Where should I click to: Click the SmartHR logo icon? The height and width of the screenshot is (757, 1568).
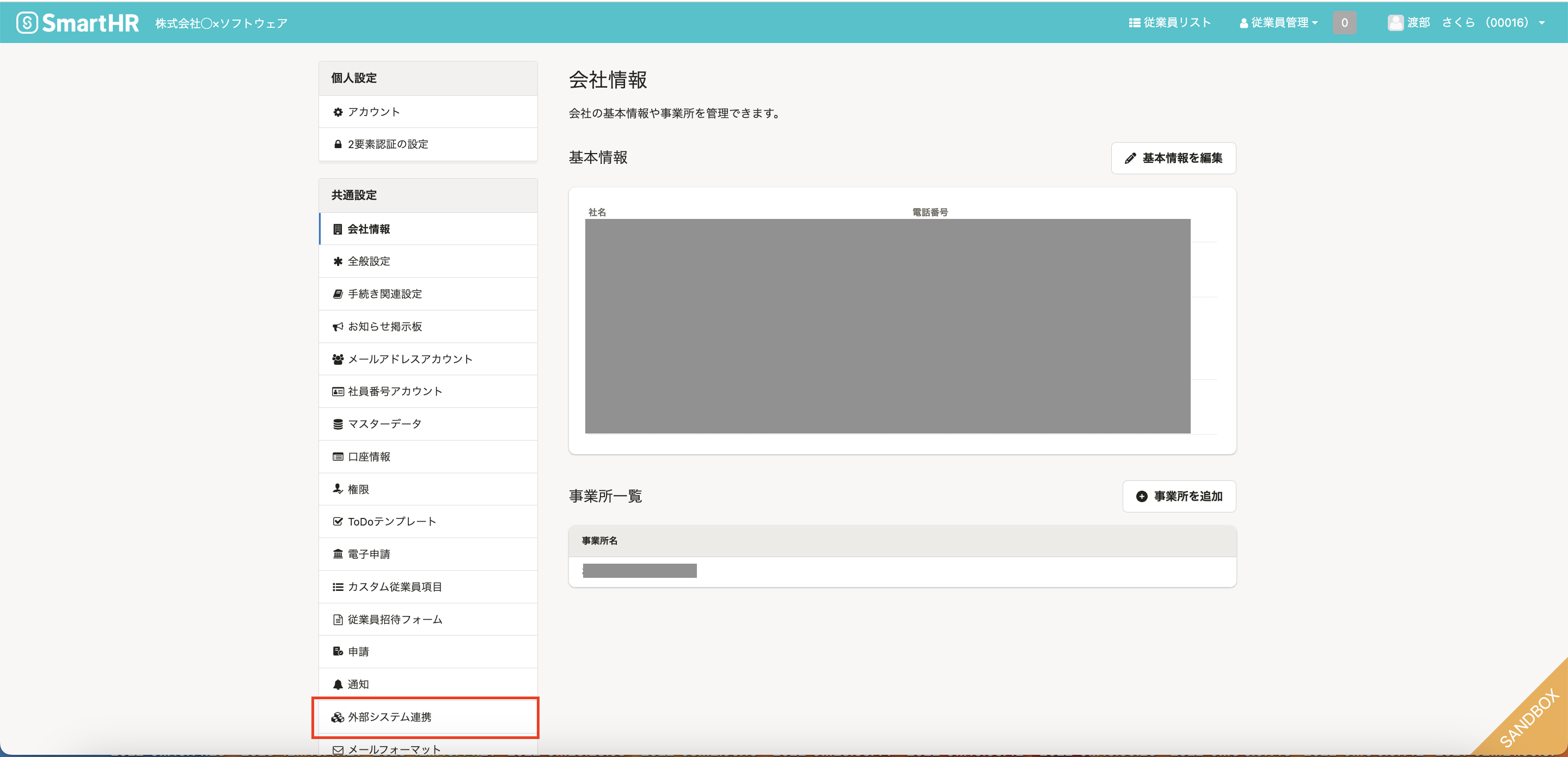(x=27, y=22)
